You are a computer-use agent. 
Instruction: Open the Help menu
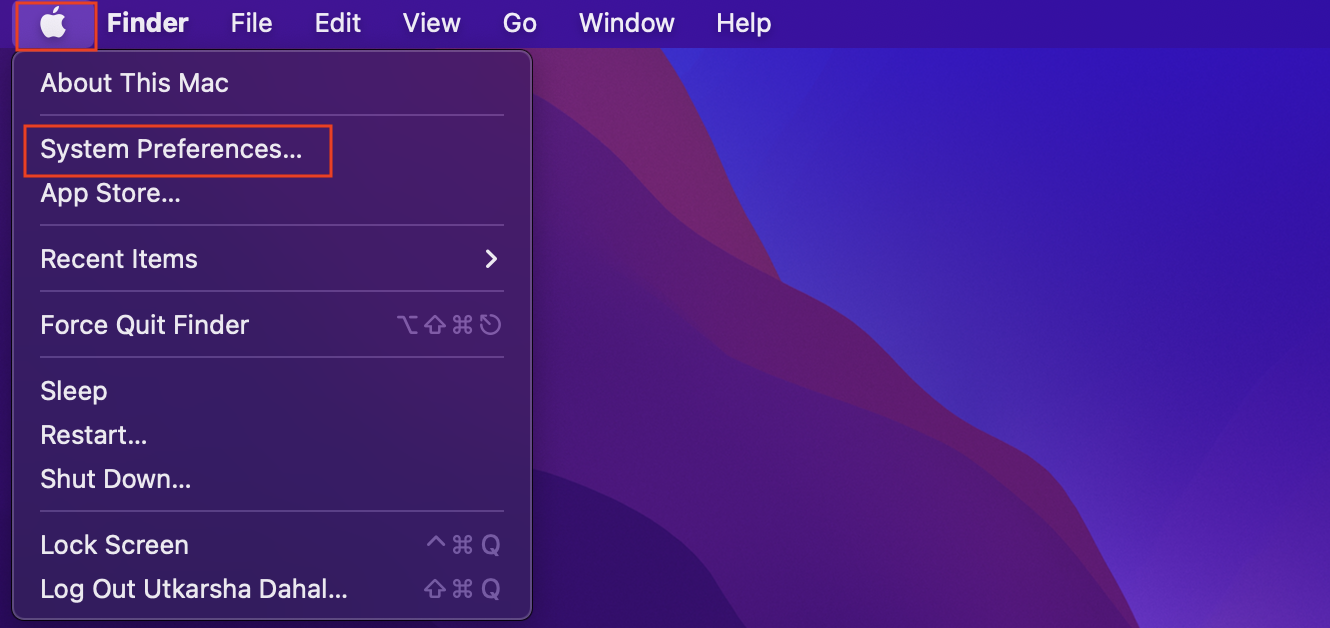[743, 22]
